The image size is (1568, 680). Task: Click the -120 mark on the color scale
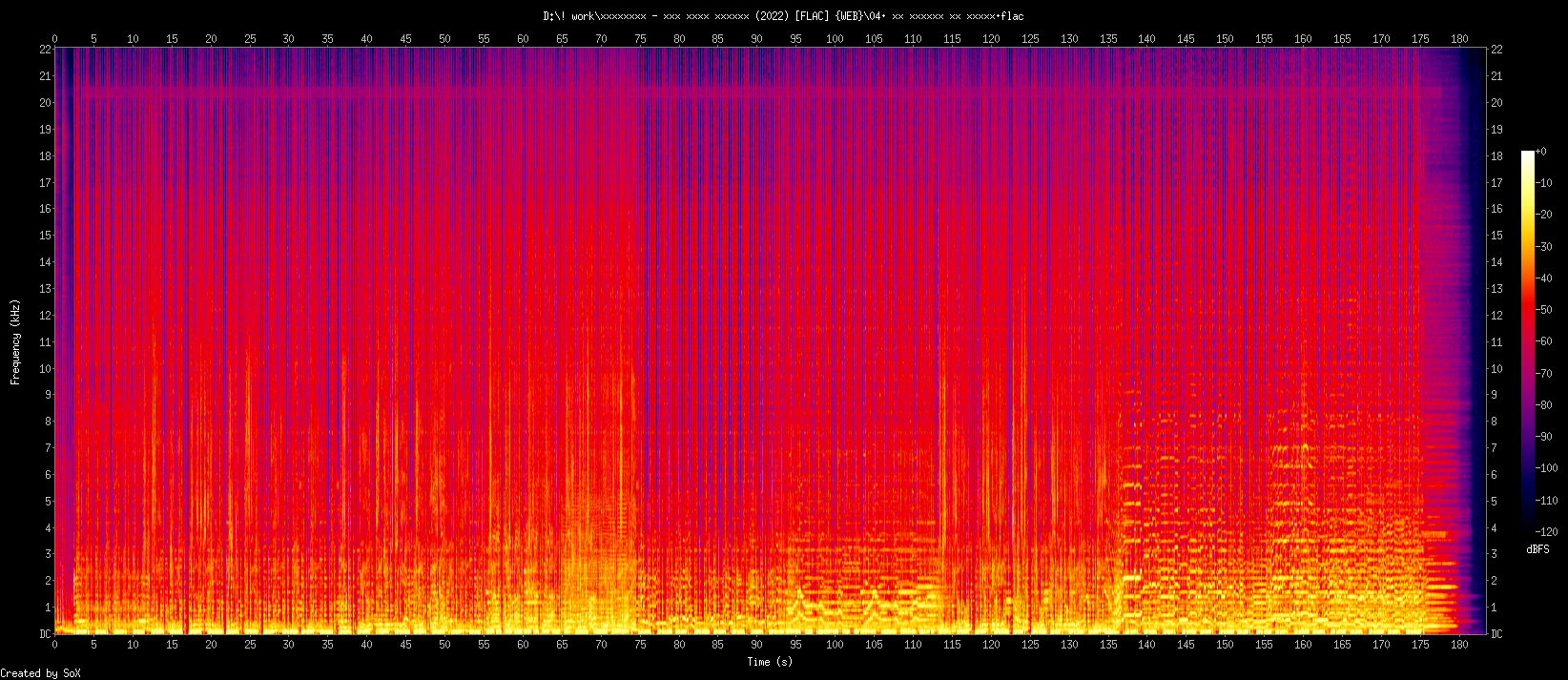point(1545,531)
